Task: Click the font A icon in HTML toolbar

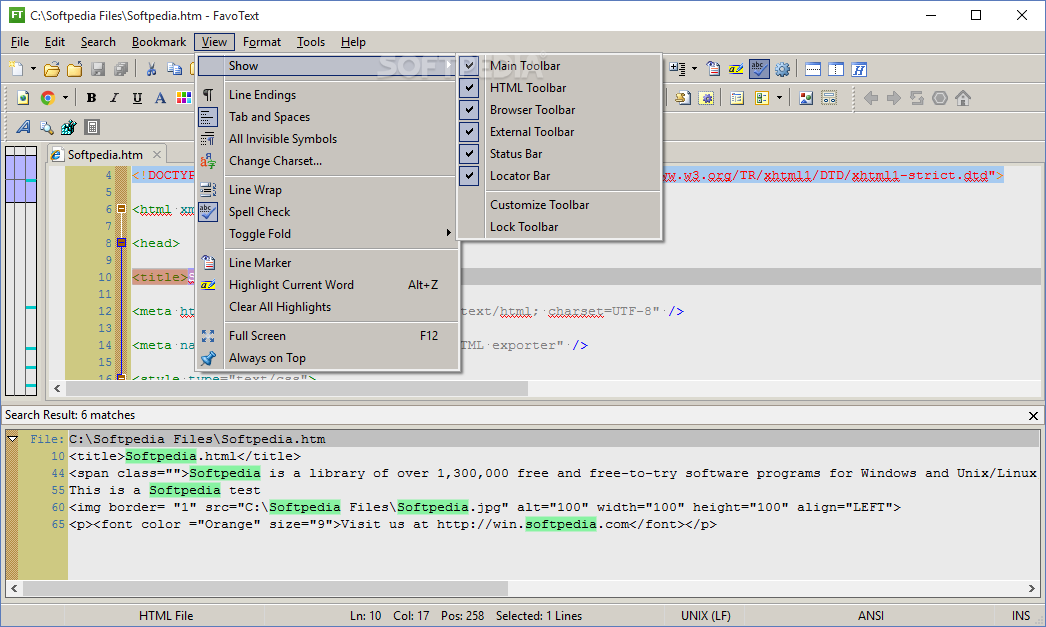Action: [x=160, y=98]
